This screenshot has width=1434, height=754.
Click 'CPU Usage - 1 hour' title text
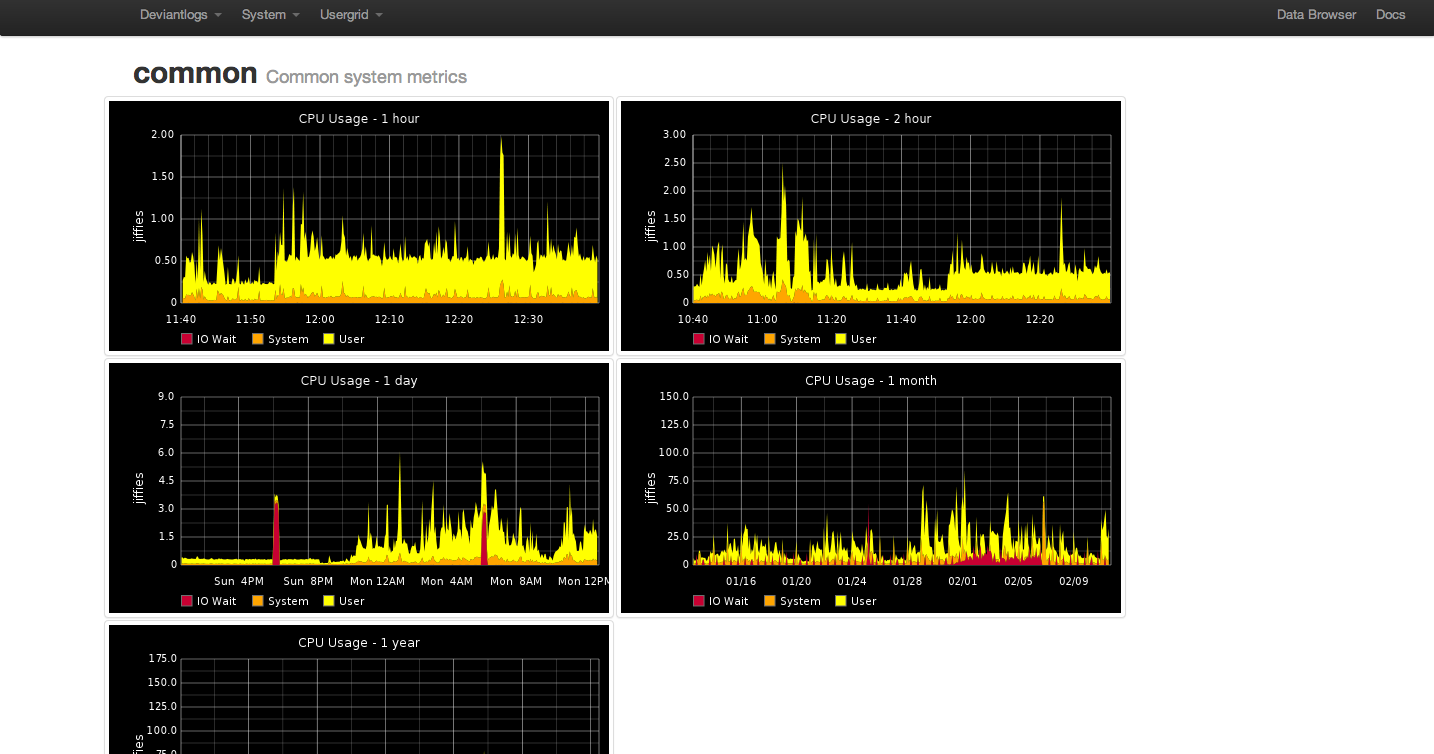pyautogui.click(x=359, y=119)
